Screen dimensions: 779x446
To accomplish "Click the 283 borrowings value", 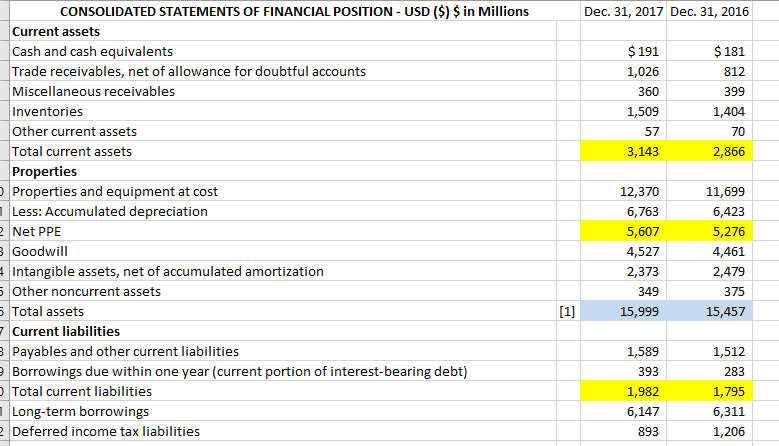I will [734, 371].
